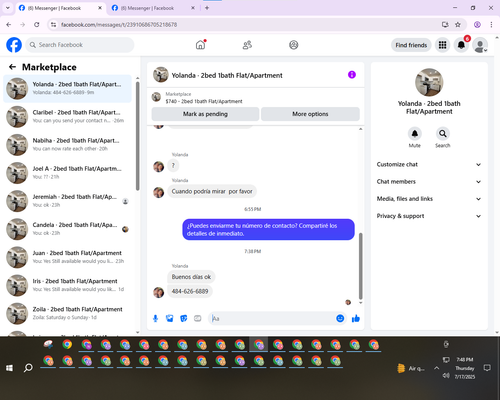Click the $740 listing title link
Viewport: 500px width, 400px height.
point(204,101)
